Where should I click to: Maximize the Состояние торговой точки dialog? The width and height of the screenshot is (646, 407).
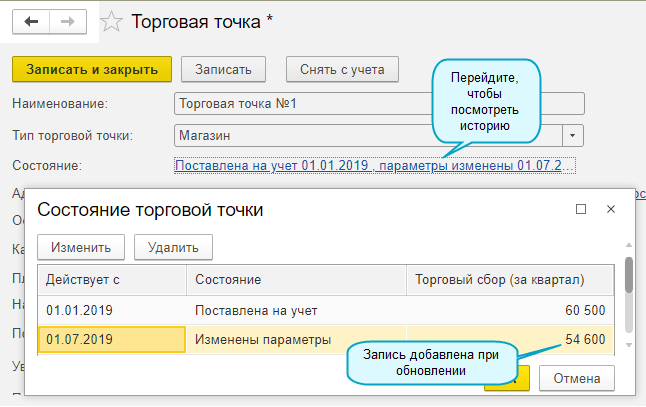[x=581, y=210]
